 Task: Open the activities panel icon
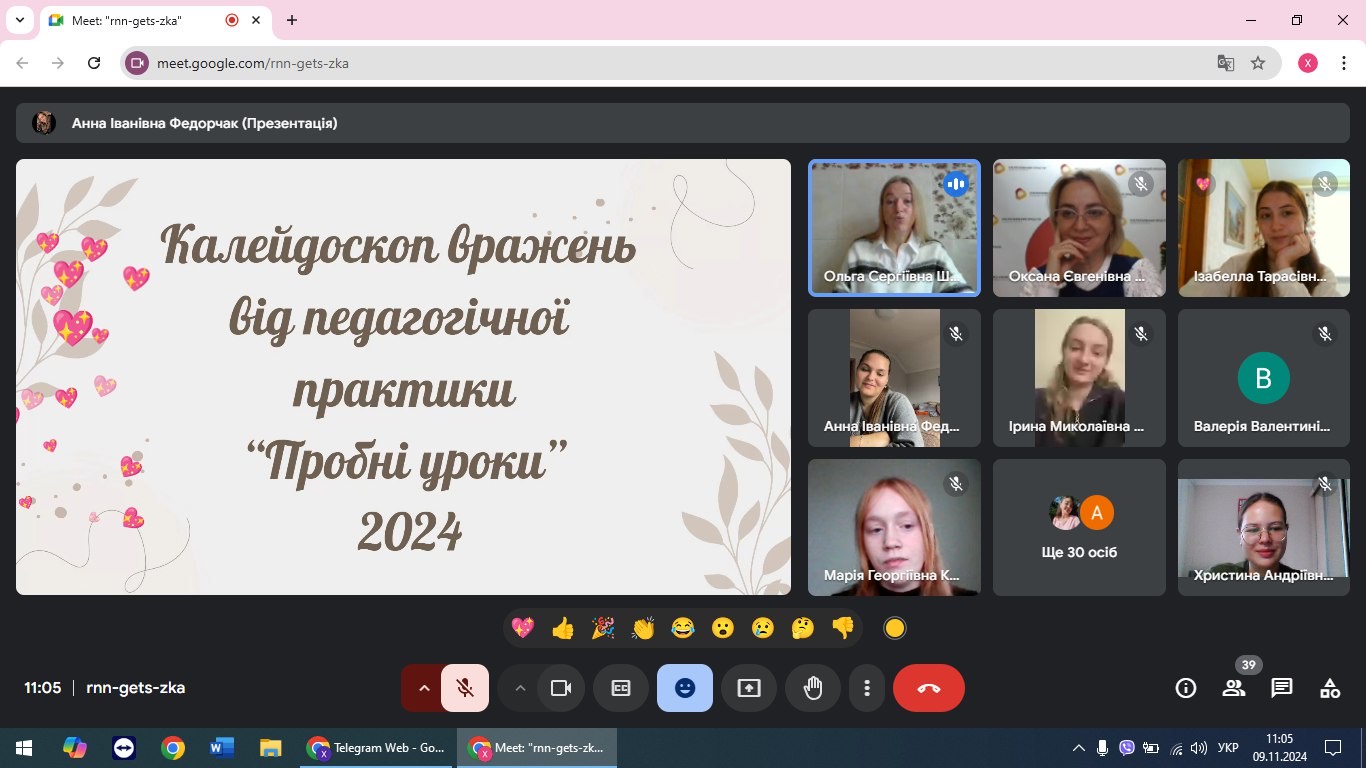[1330, 688]
